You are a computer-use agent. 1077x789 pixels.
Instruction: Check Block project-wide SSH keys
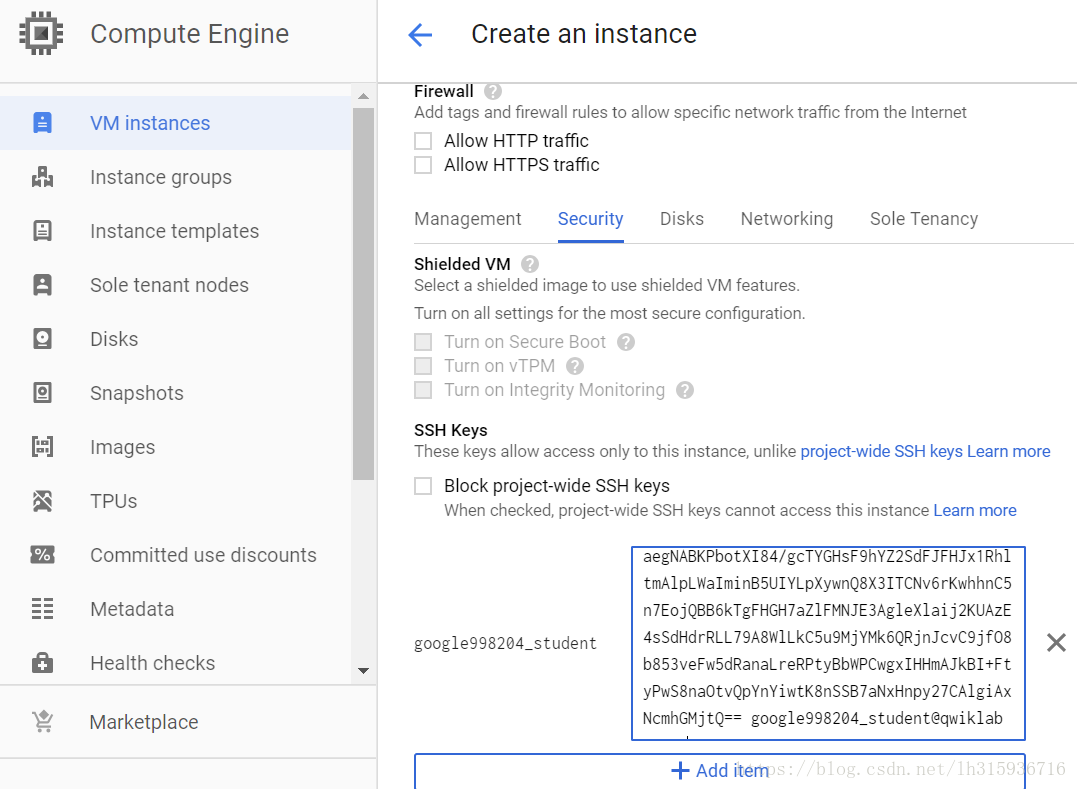pos(423,486)
